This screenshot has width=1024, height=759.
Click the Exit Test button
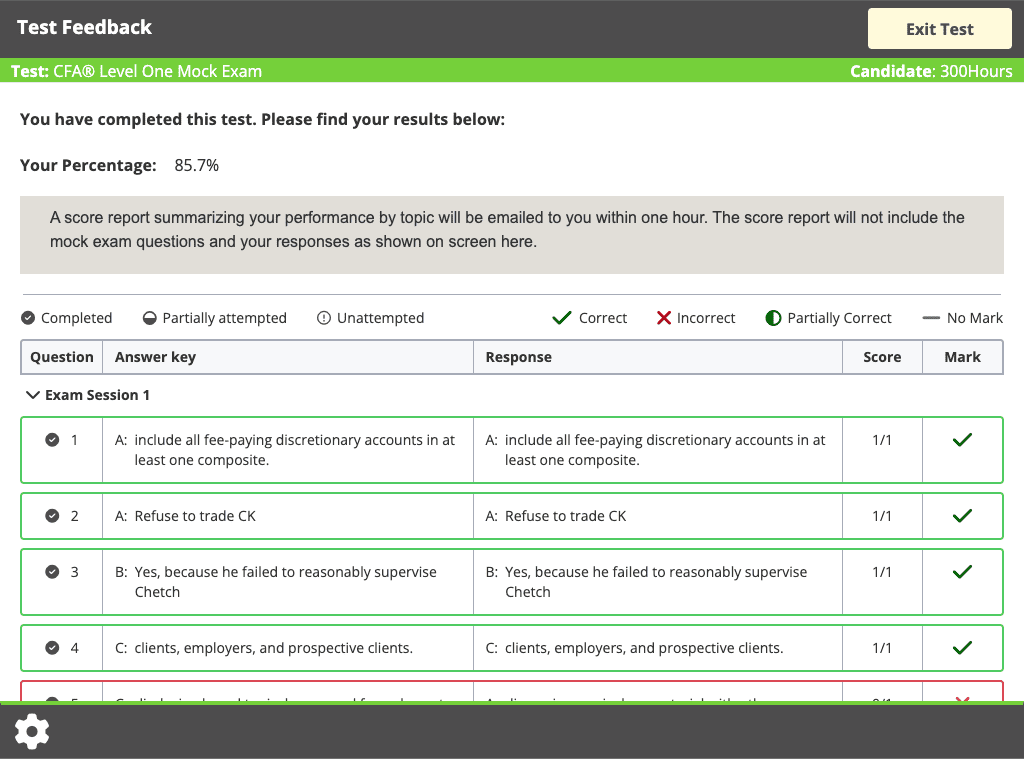(939, 28)
